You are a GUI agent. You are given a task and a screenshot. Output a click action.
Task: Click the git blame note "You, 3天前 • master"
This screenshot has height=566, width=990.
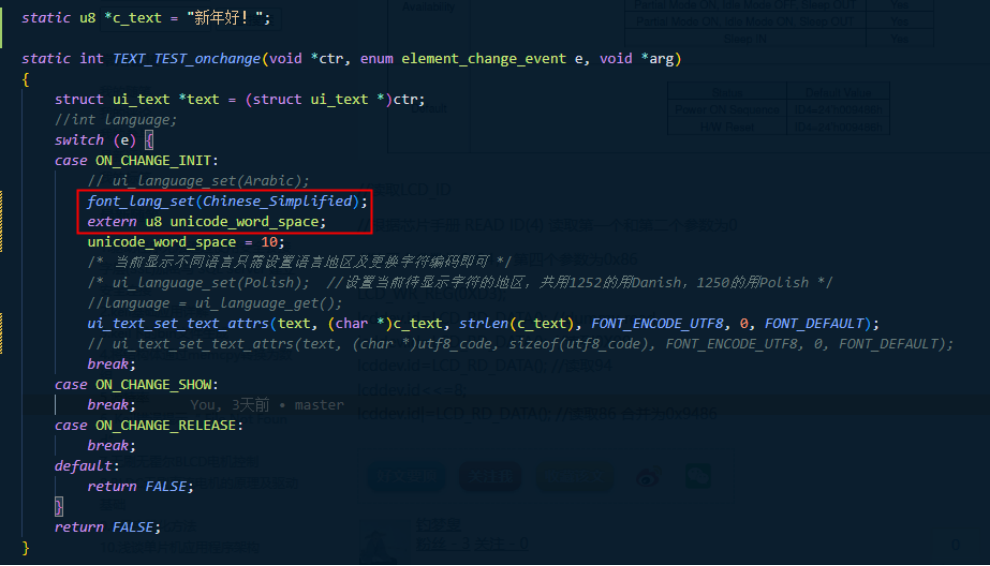pyautogui.click(x=267, y=405)
